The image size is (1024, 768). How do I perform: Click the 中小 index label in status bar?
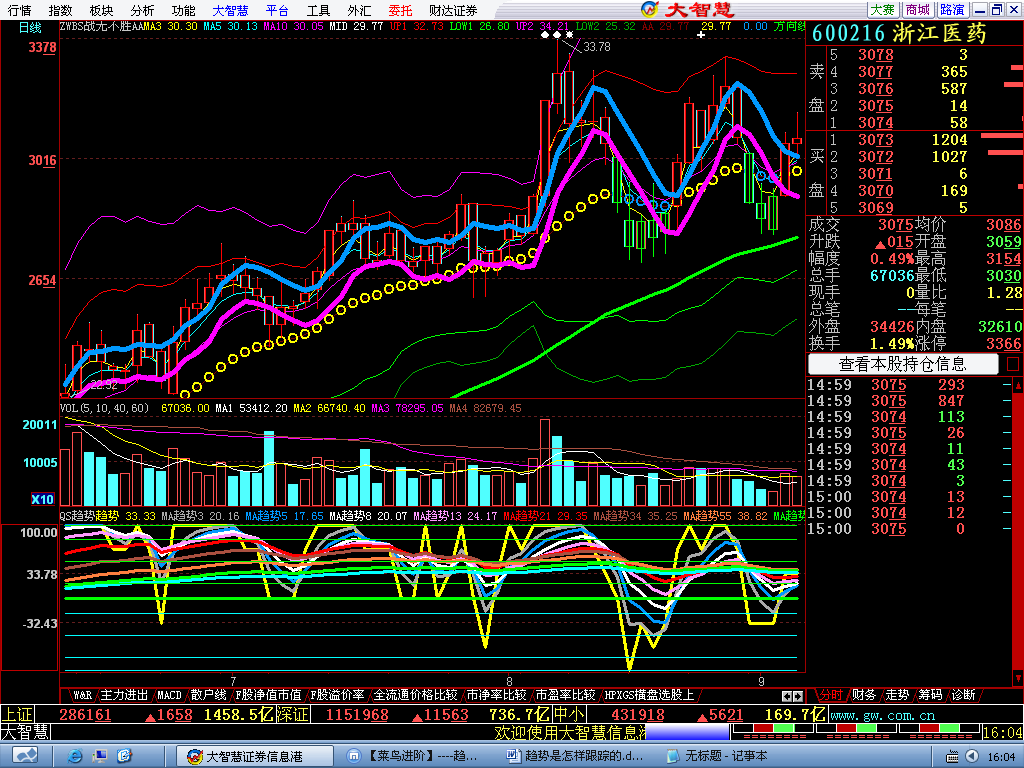click(x=569, y=714)
